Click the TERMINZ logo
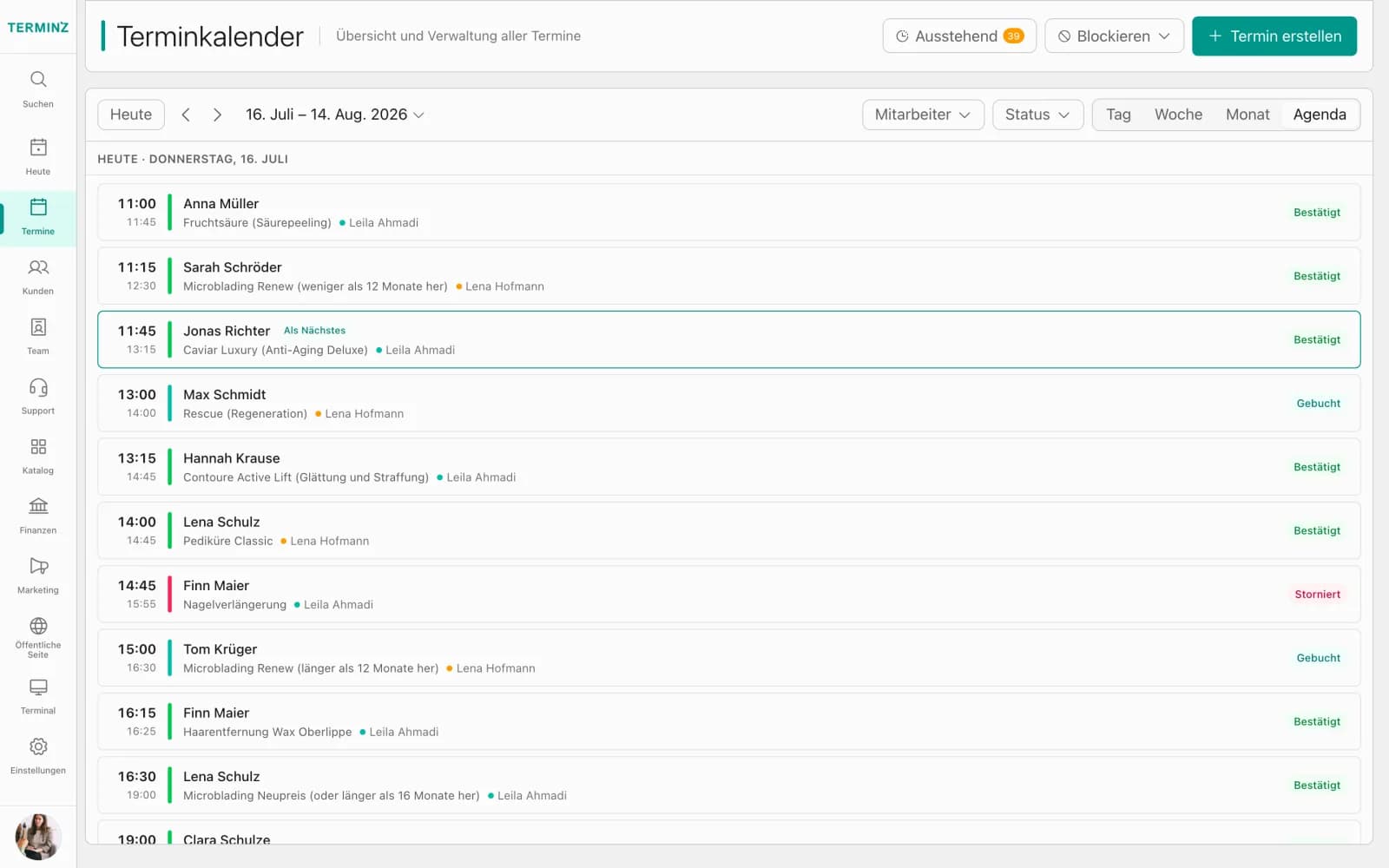 coord(38,28)
